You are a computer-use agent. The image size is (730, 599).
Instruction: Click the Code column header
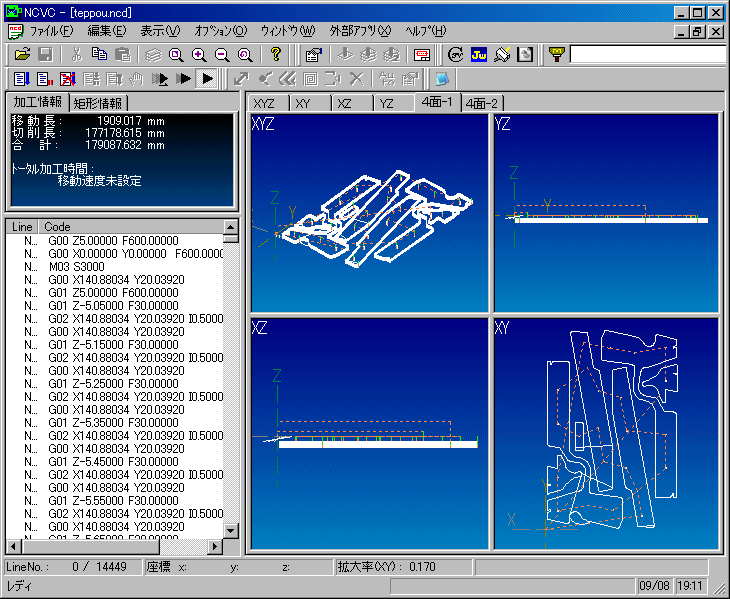click(x=130, y=227)
